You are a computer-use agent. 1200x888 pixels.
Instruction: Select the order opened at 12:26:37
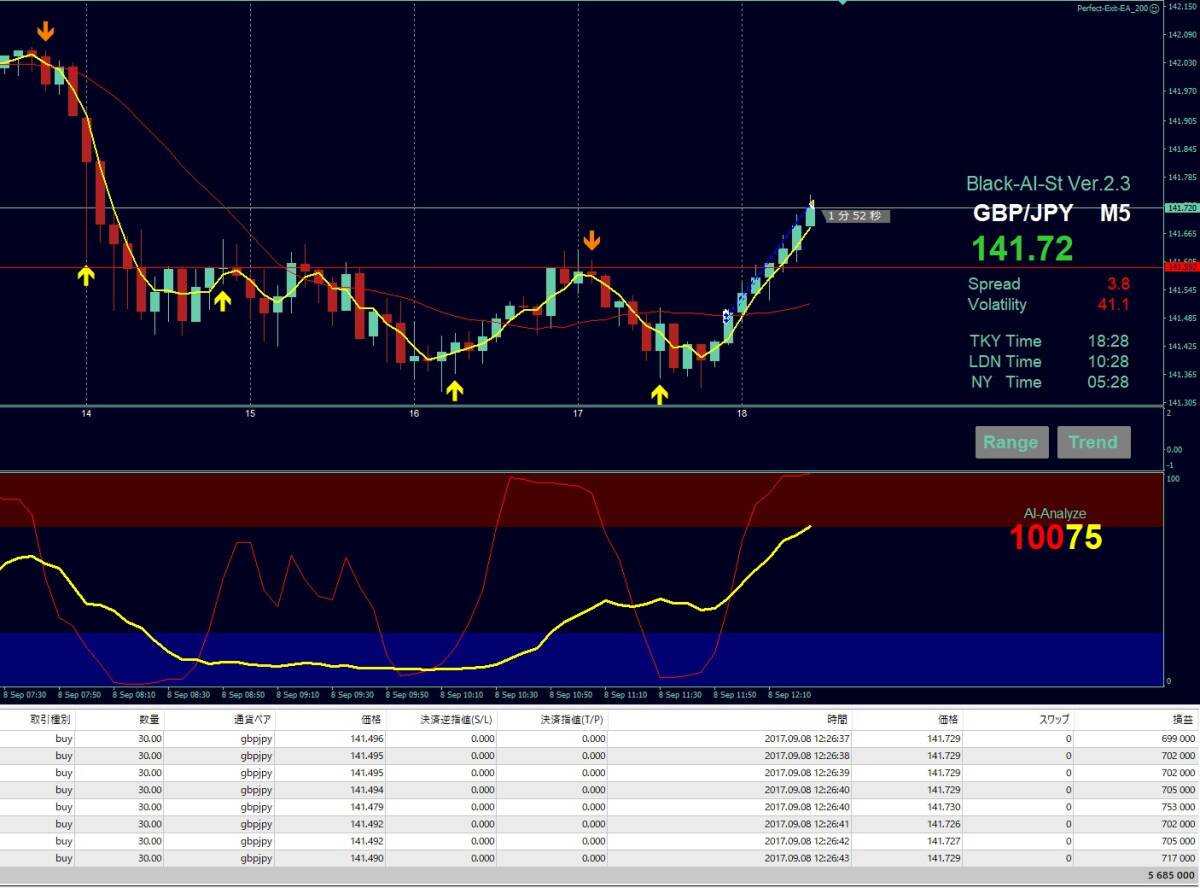(600, 739)
